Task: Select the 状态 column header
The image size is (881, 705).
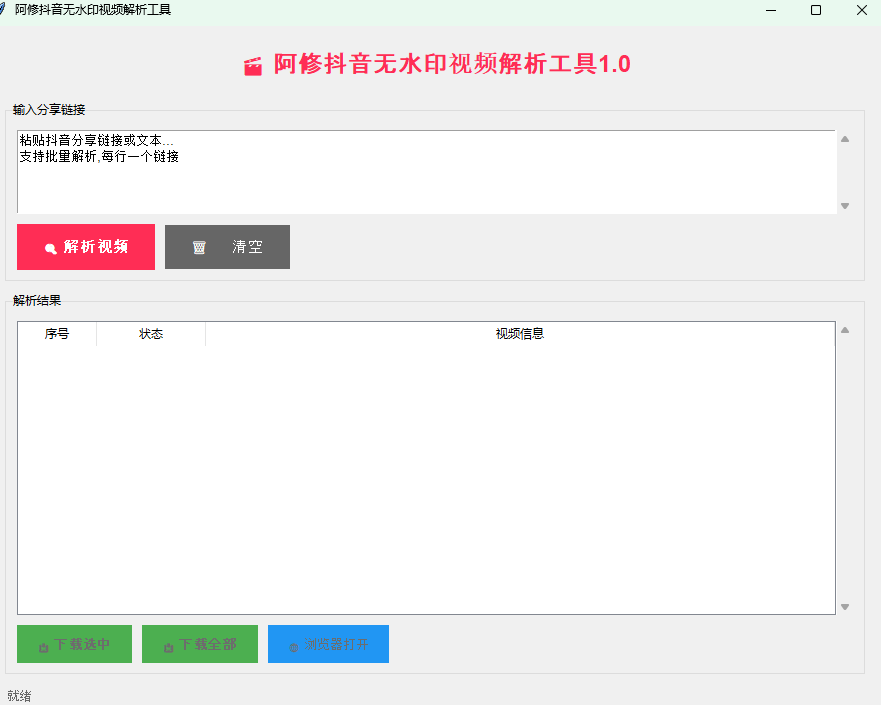Action: pos(150,334)
